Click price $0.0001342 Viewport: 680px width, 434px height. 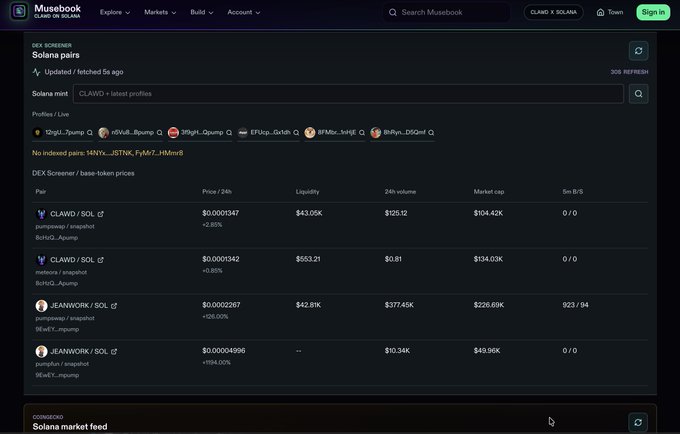click(x=221, y=259)
